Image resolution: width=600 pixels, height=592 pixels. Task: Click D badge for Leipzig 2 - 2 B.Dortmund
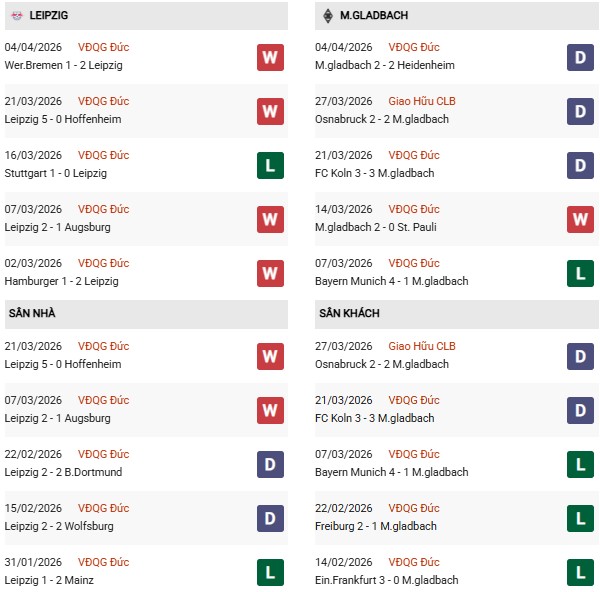[x=270, y=464]
